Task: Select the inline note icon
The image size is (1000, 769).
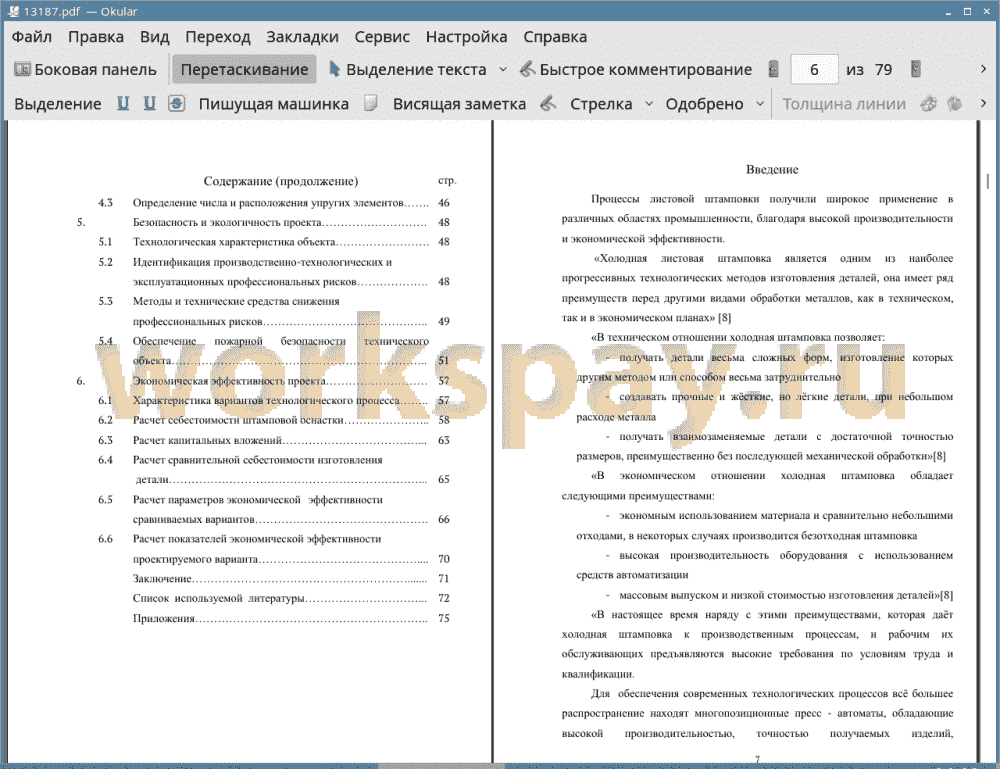Action: pyautogui.click(x=371, y=103)
